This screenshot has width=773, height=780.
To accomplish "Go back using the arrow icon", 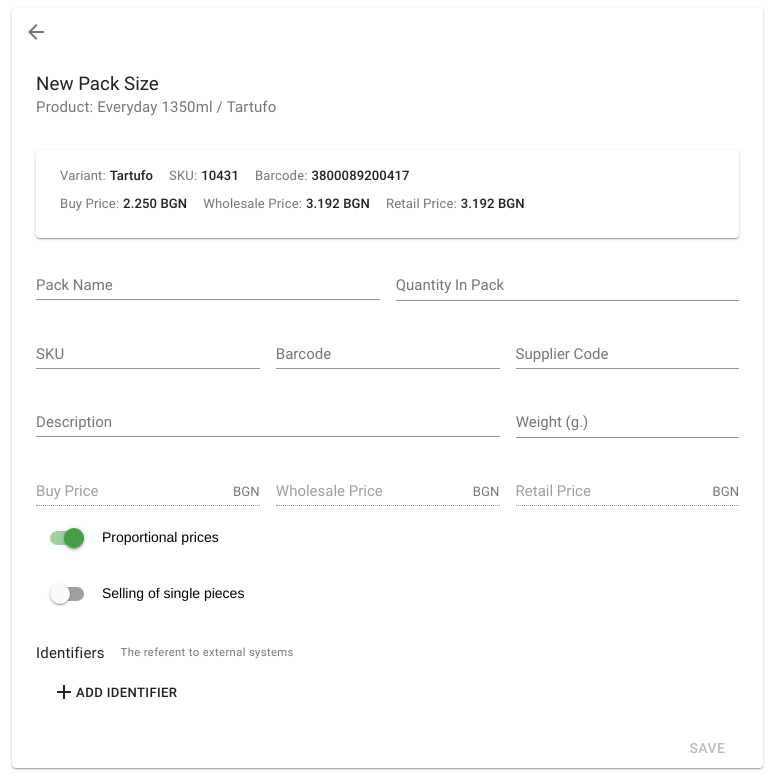I will (36, 32).
